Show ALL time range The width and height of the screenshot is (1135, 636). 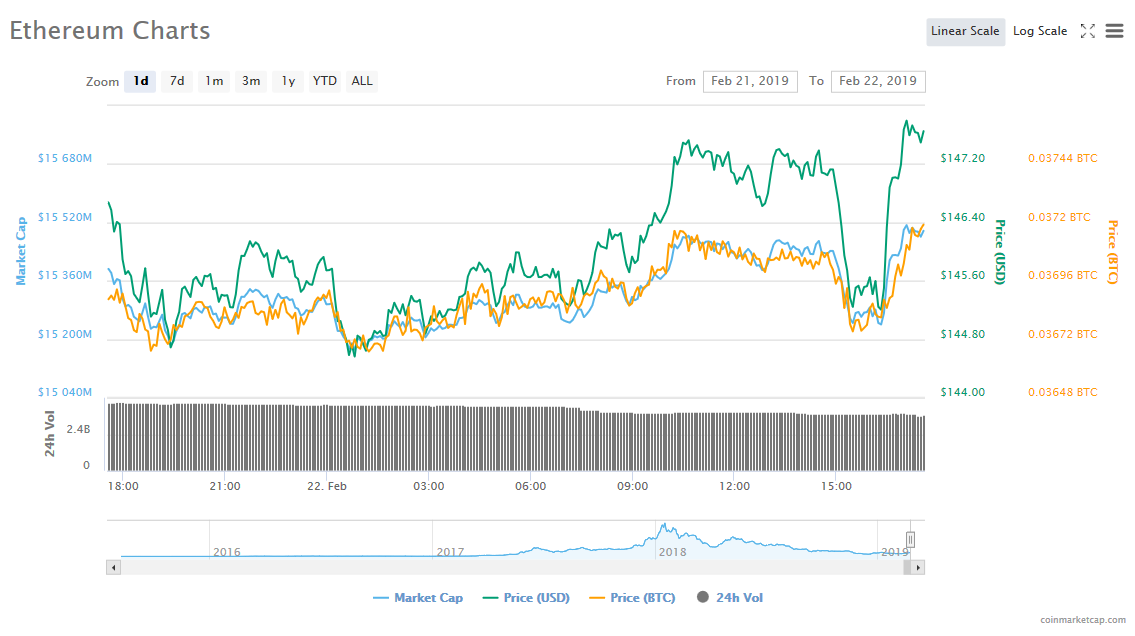362,81
